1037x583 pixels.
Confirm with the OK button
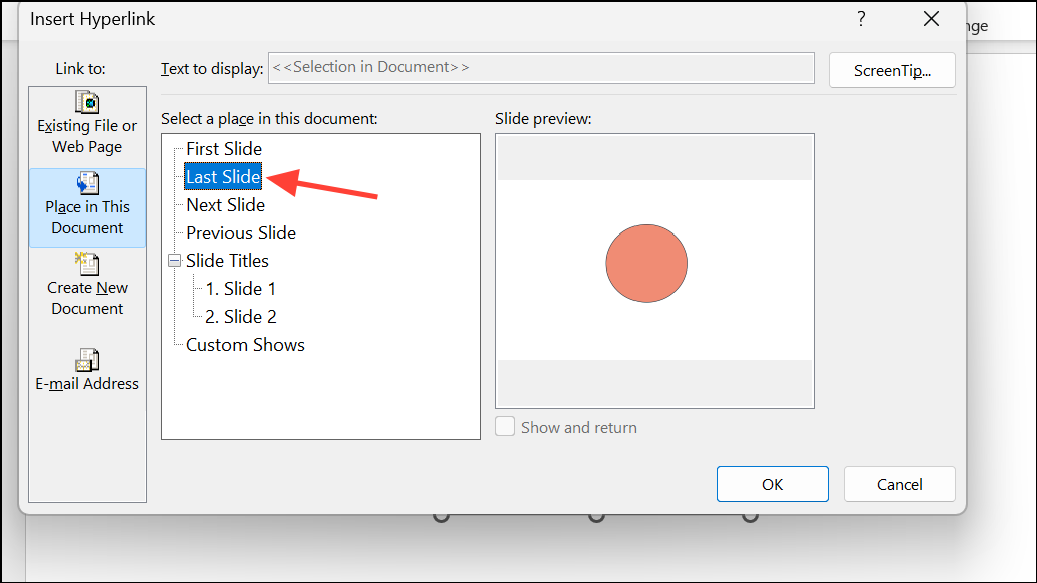point(772,484)
